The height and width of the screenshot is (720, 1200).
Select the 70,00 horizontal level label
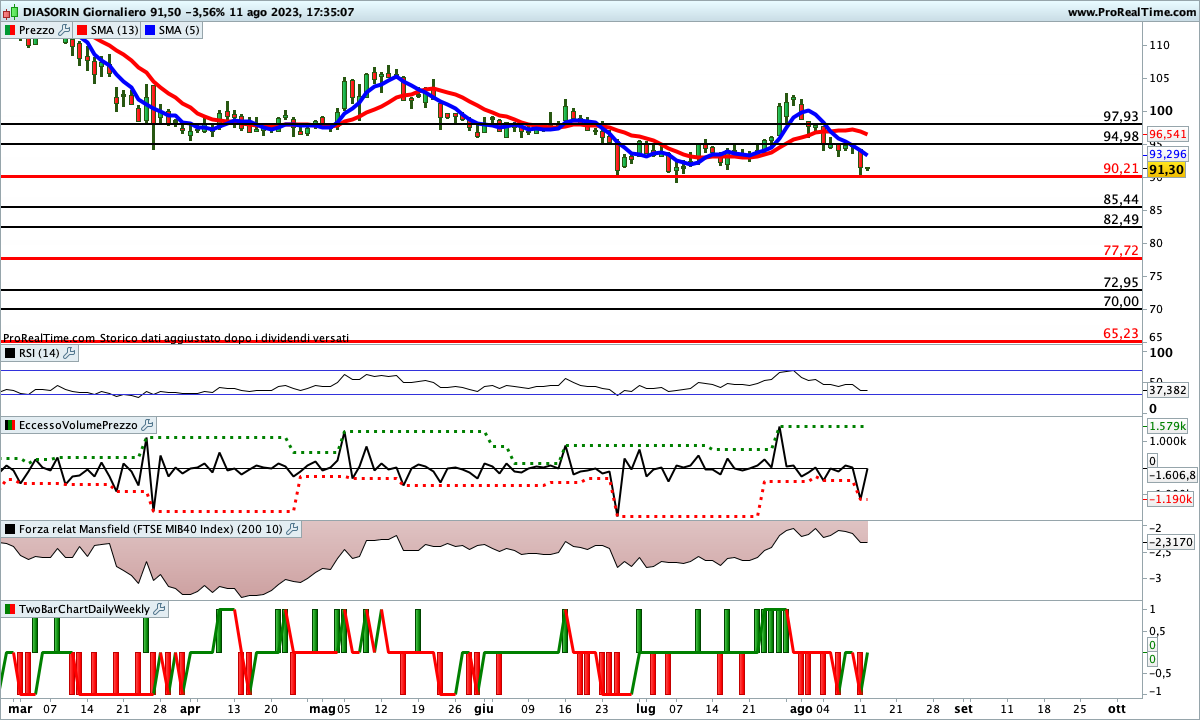coord(1121,301)
